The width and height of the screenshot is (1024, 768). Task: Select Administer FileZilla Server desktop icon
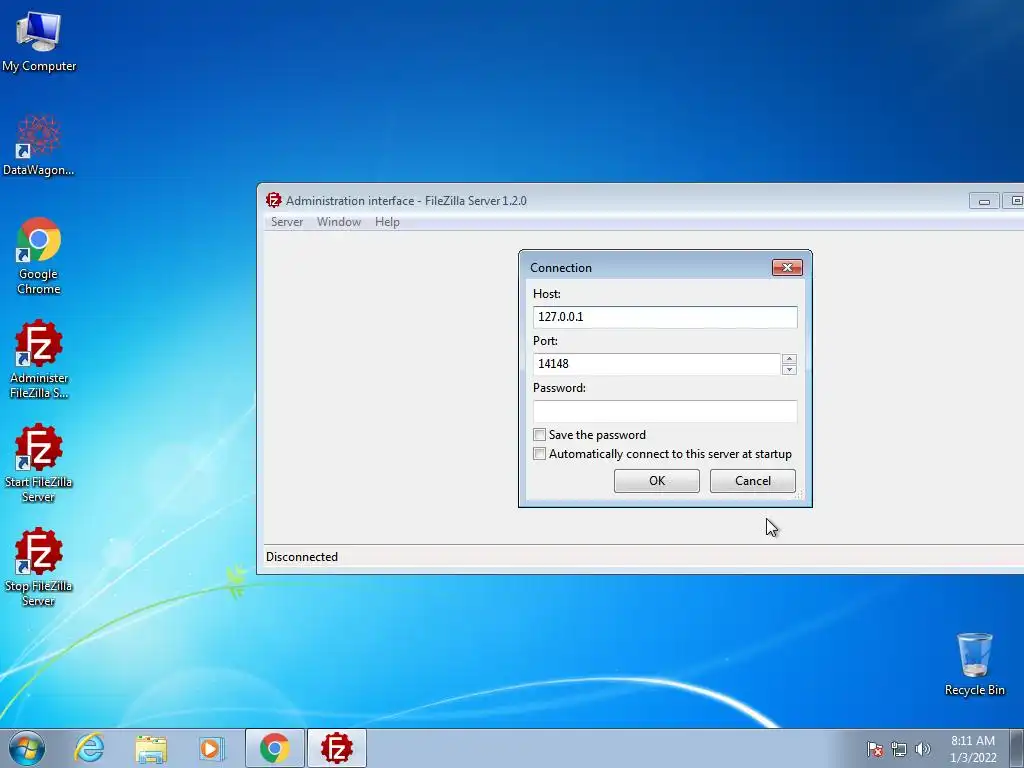[x=39, y=359]
